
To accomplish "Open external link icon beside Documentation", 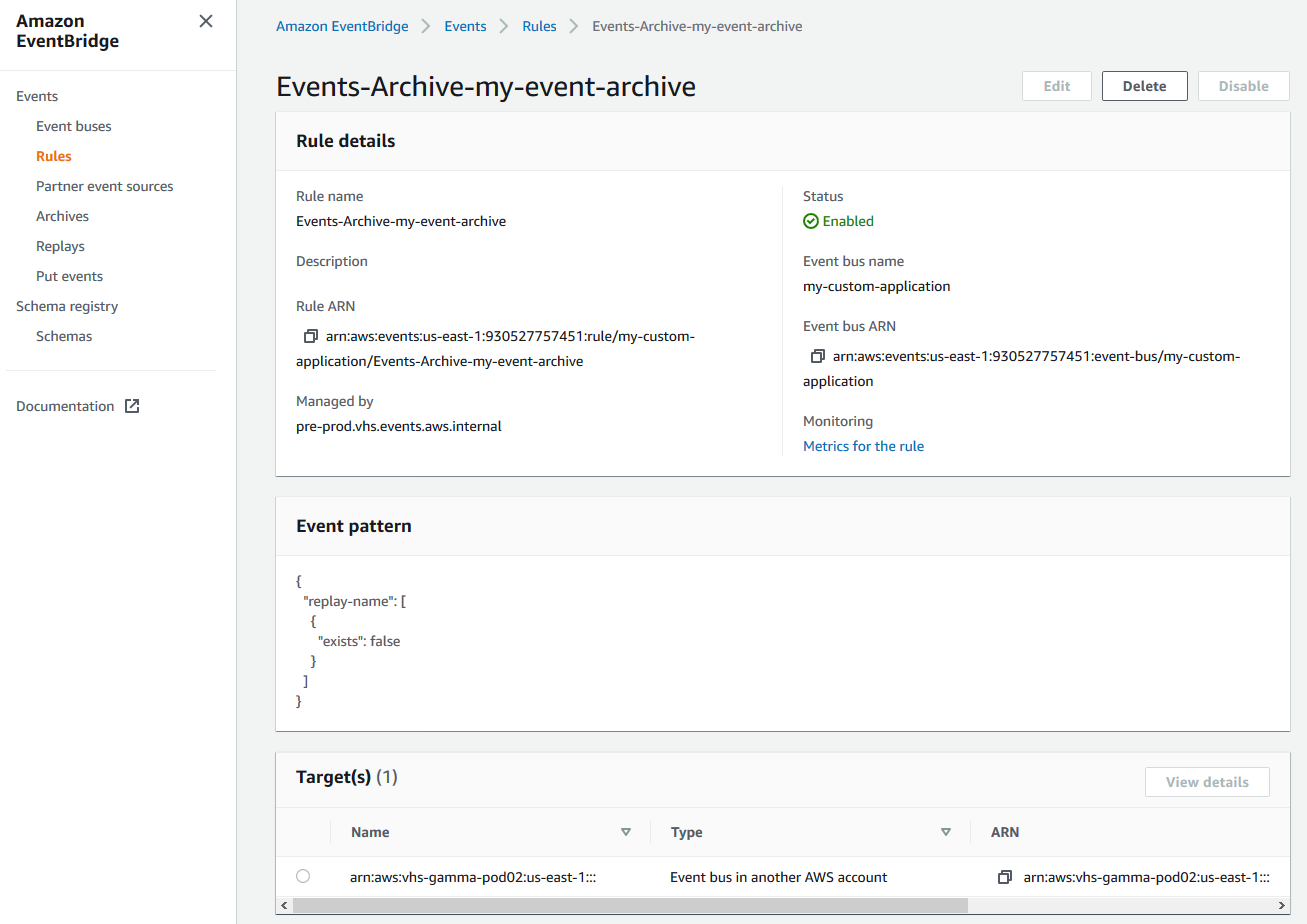I will 132,406.
